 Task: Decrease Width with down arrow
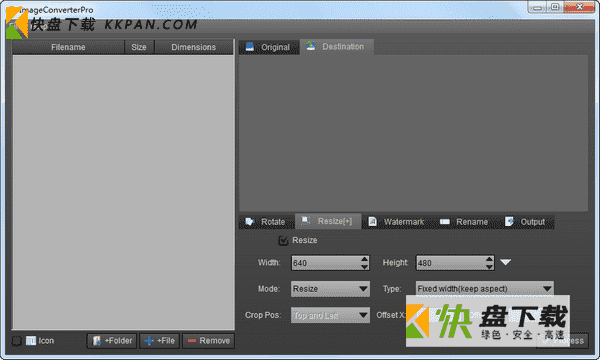pyautogui.click(x=364, y=267)
